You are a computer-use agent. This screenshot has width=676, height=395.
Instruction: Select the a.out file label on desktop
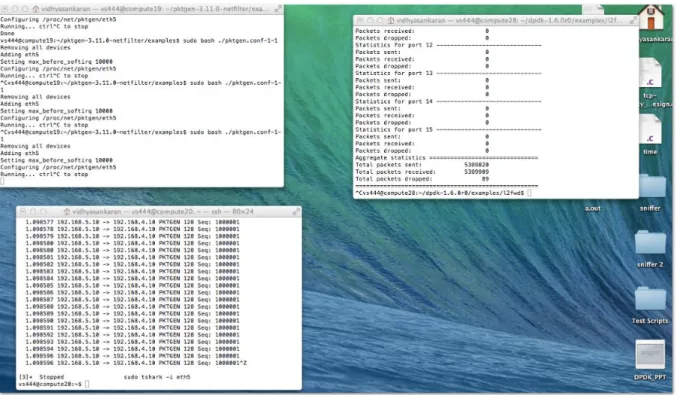click(x=593, y=208)
